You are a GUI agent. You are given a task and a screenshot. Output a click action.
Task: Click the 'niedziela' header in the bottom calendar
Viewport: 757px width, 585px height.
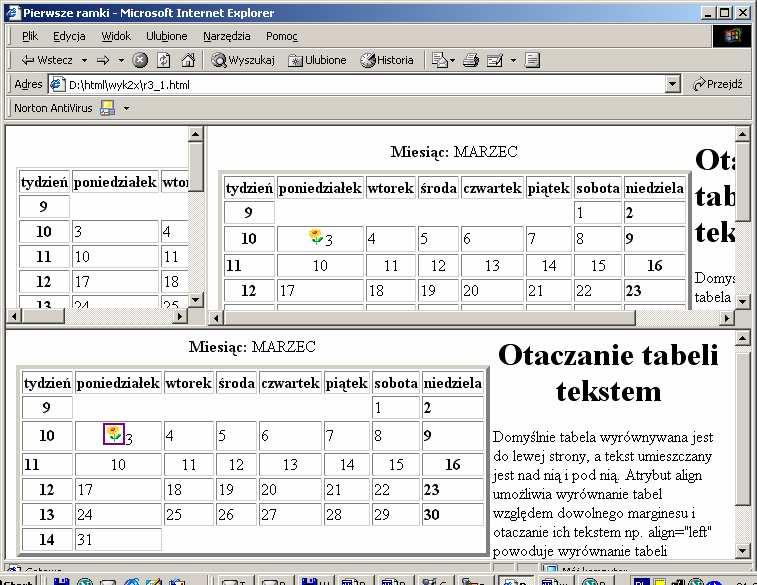coord(453,383)
